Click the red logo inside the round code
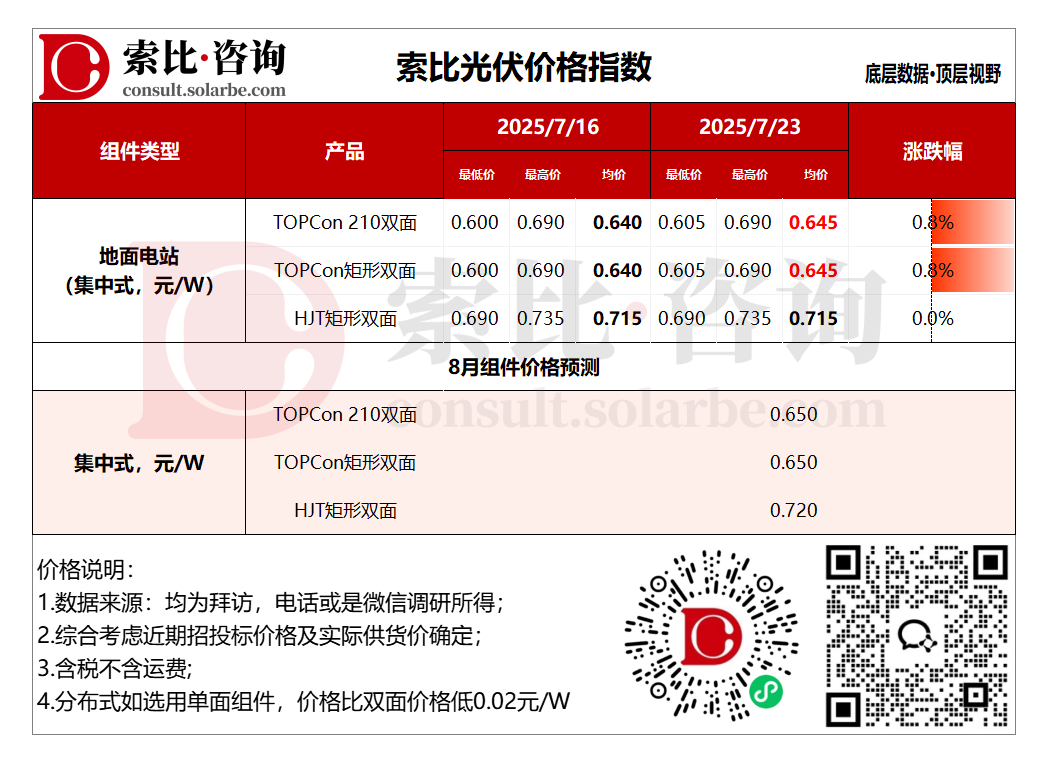Viewport: 1047px width, 763px height. 712,636
